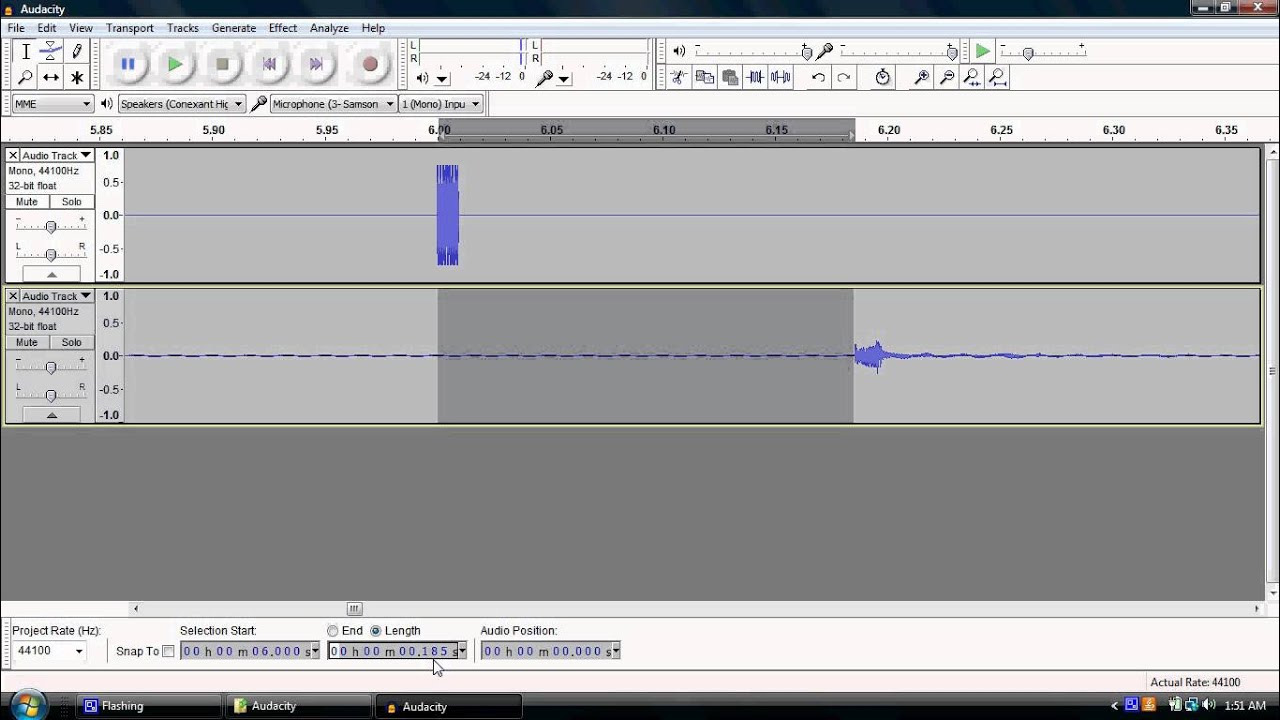Collapse the first audio track
This screenshot has width=1280, height=720.
click(51, 274)
